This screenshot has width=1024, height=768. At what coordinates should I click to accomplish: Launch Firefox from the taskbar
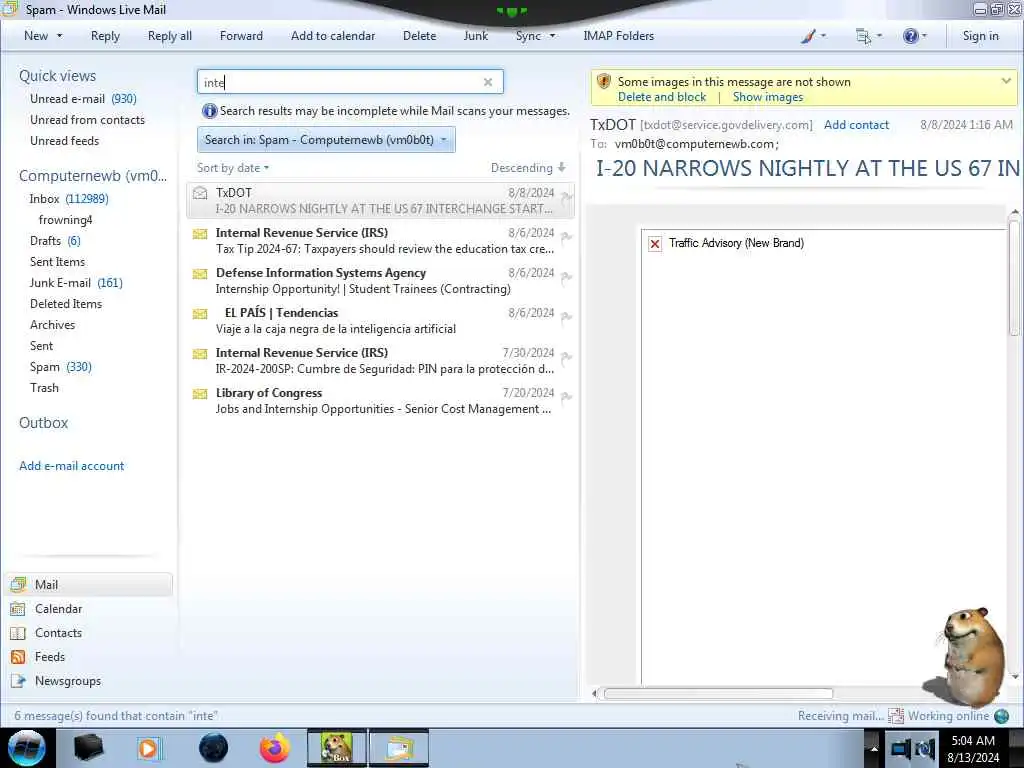(275, 748)
